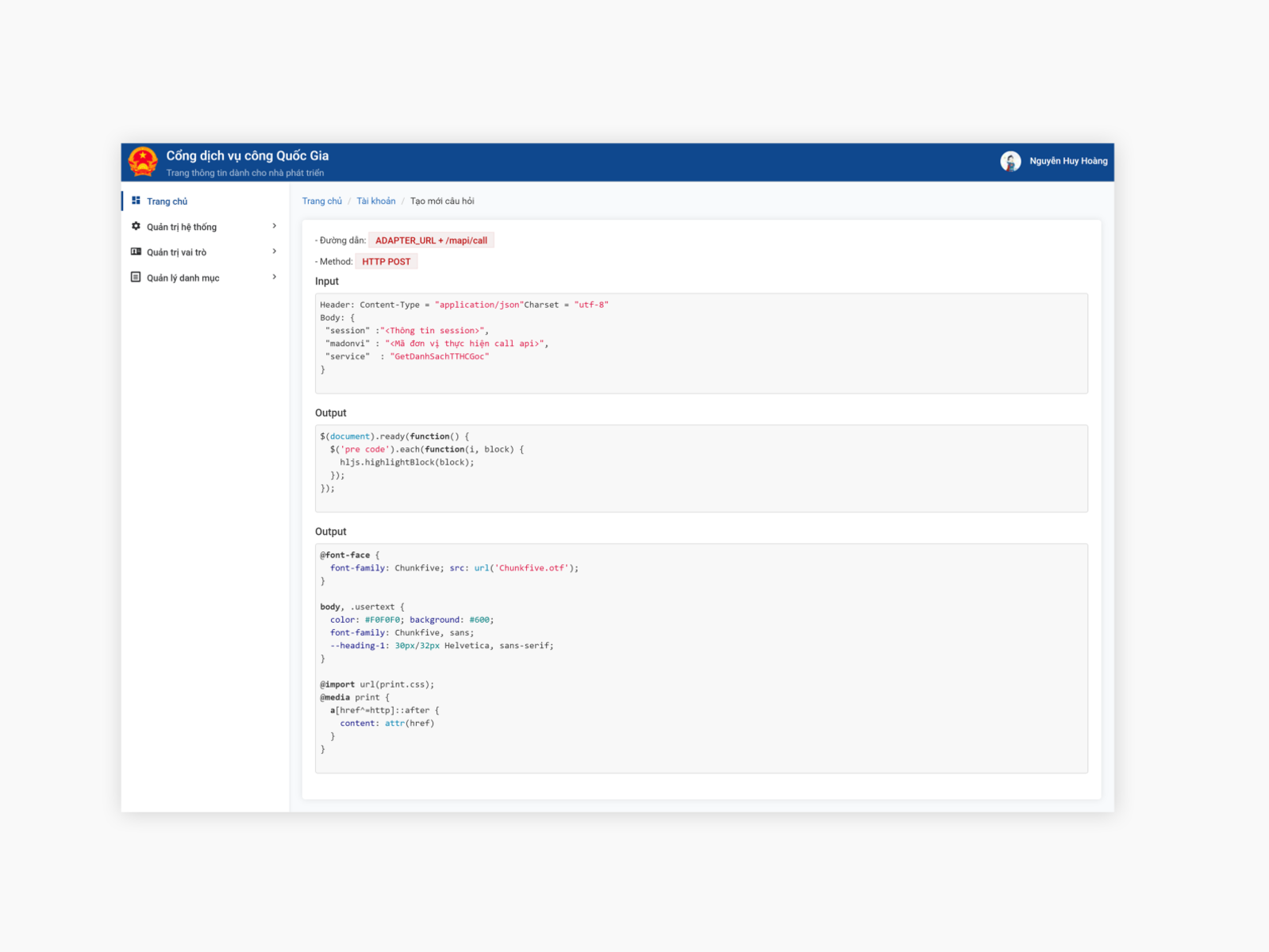Click Tạo mới câu hỏi breadcrumb text

click(442, 201)
